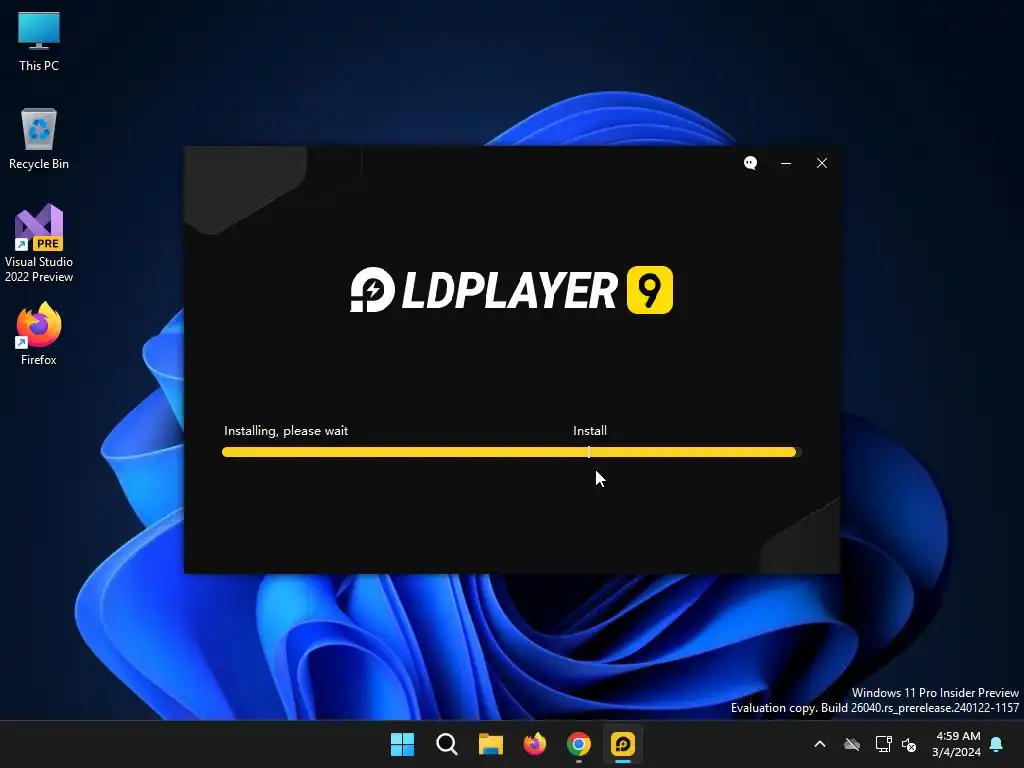
Task: Click the muted volume tray icon
Action: pyautogui.click(x=909, y=744)
